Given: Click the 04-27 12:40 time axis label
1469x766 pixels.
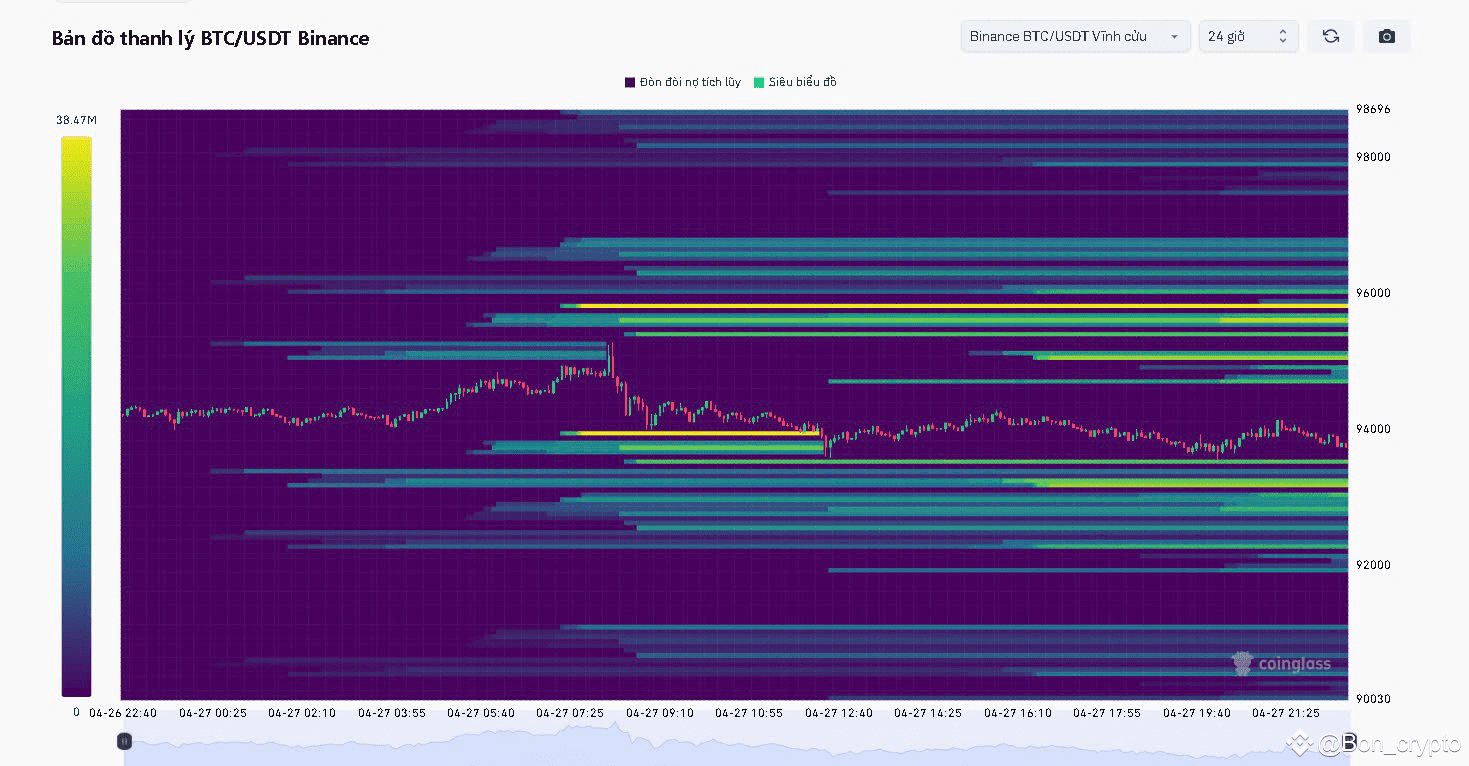Looking at the screenshot, I should click(839, 713).
